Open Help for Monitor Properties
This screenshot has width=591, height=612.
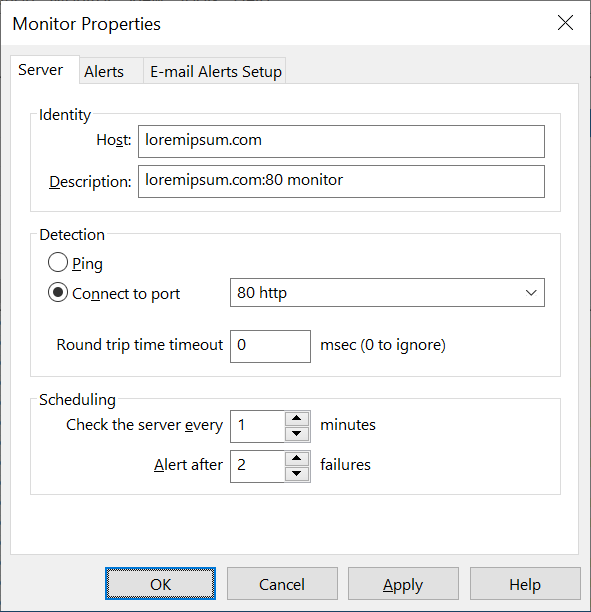(525, 584)
